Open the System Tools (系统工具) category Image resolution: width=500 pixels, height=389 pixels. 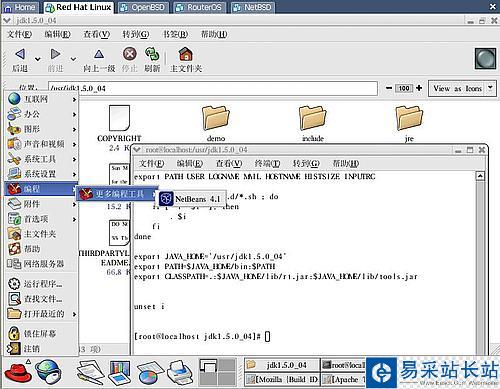click(42, 159)
